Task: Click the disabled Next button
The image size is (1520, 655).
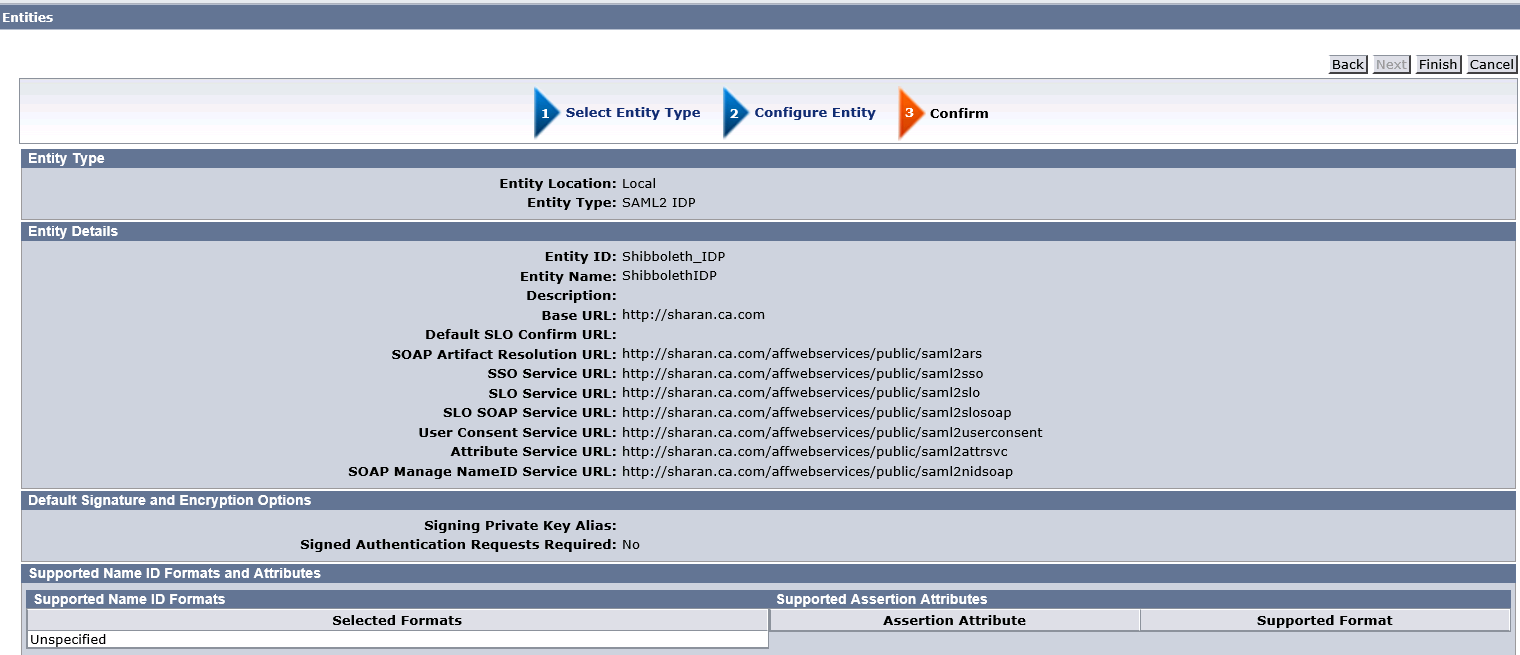Action: 1391,64
